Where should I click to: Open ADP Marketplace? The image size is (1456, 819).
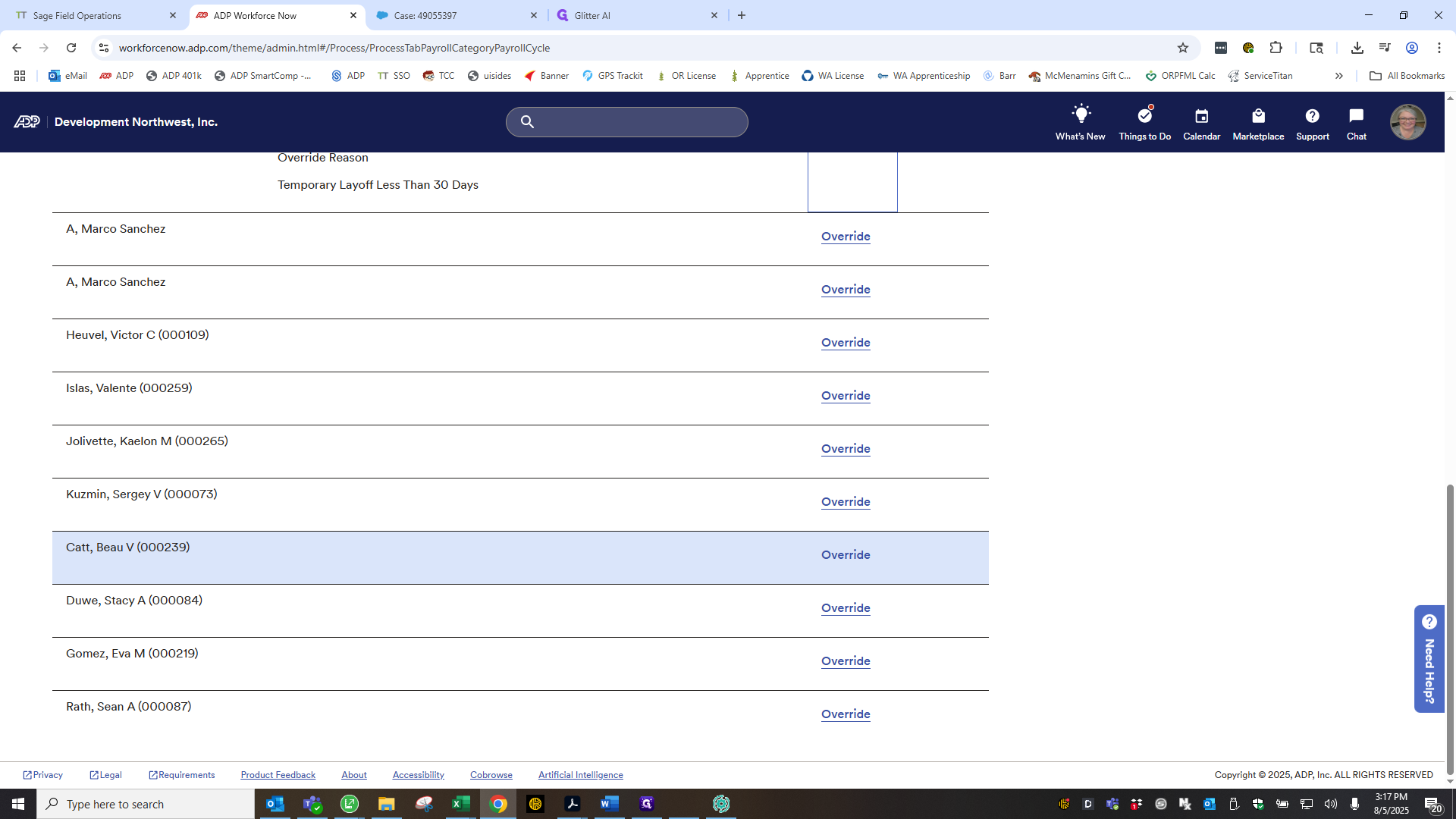[1258, 123]
